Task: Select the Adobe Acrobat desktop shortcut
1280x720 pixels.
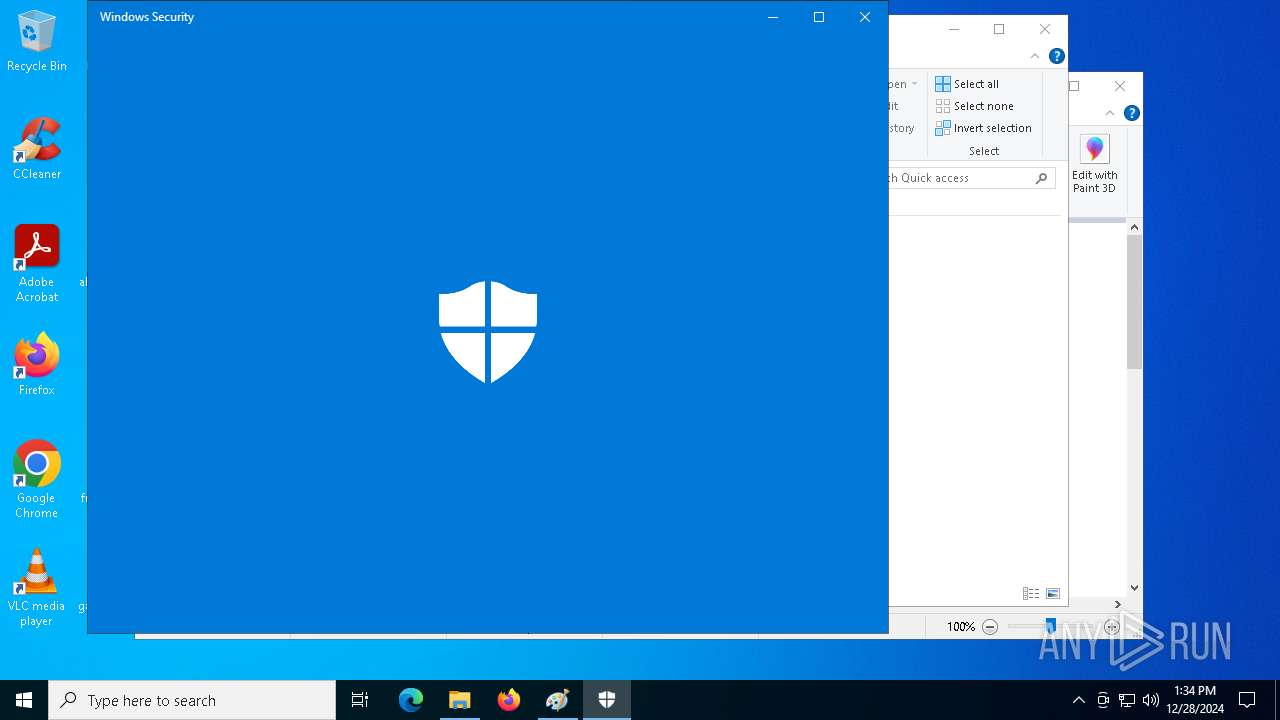Action: [37, 264]
